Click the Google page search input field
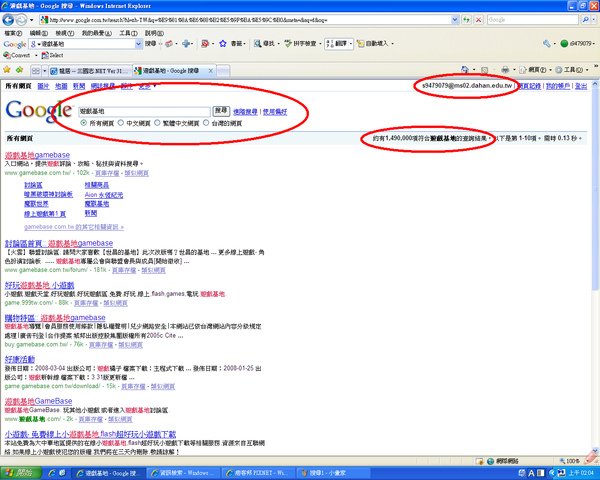Screen dimensions: 600x480 [x=144, y=111]
